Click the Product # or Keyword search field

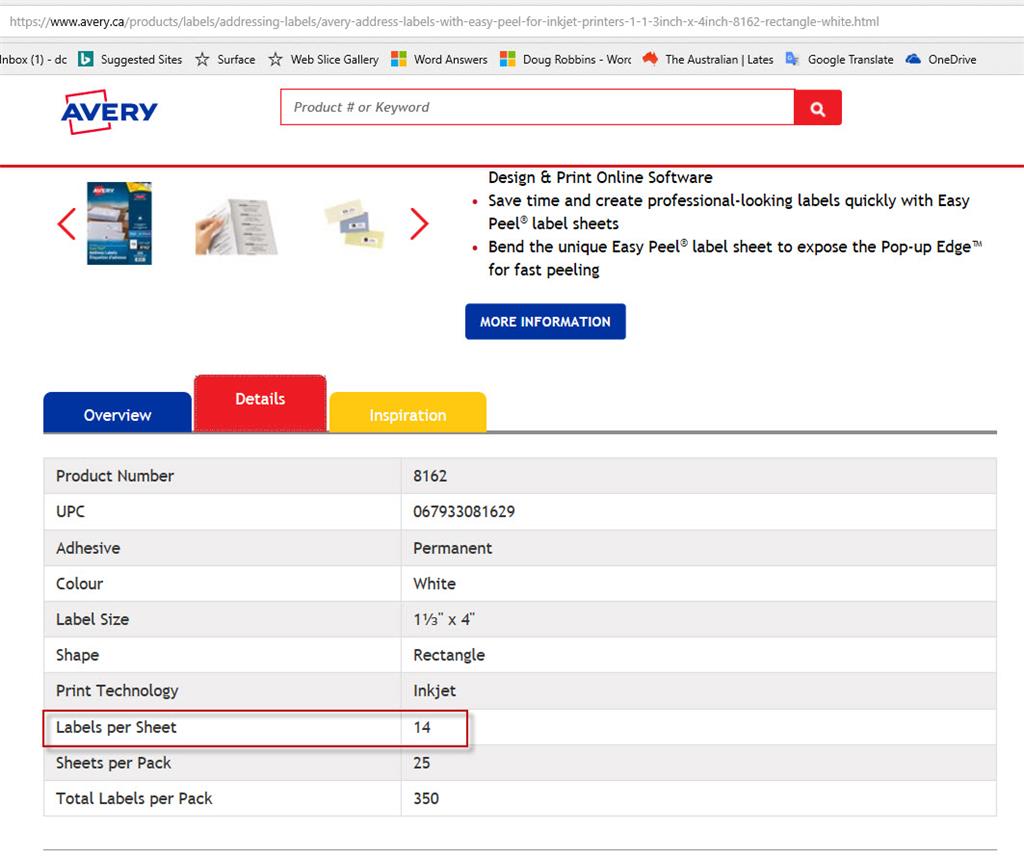(537, 108)
